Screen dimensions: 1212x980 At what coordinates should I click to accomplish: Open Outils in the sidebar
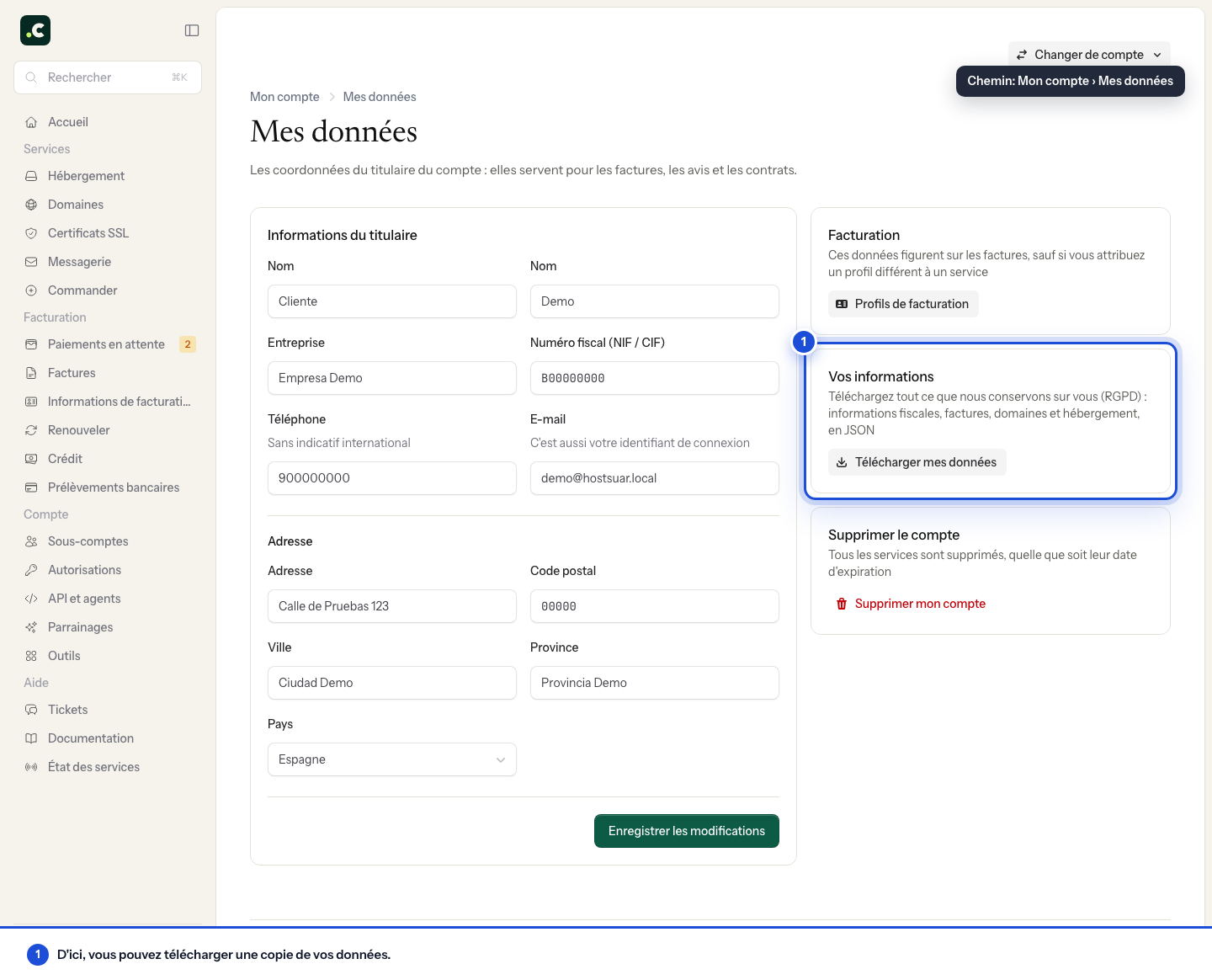tap(108, 656)
